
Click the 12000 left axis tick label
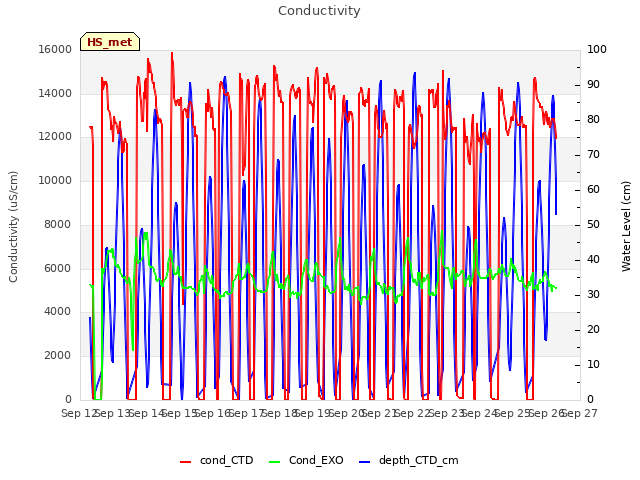[55, 137]
